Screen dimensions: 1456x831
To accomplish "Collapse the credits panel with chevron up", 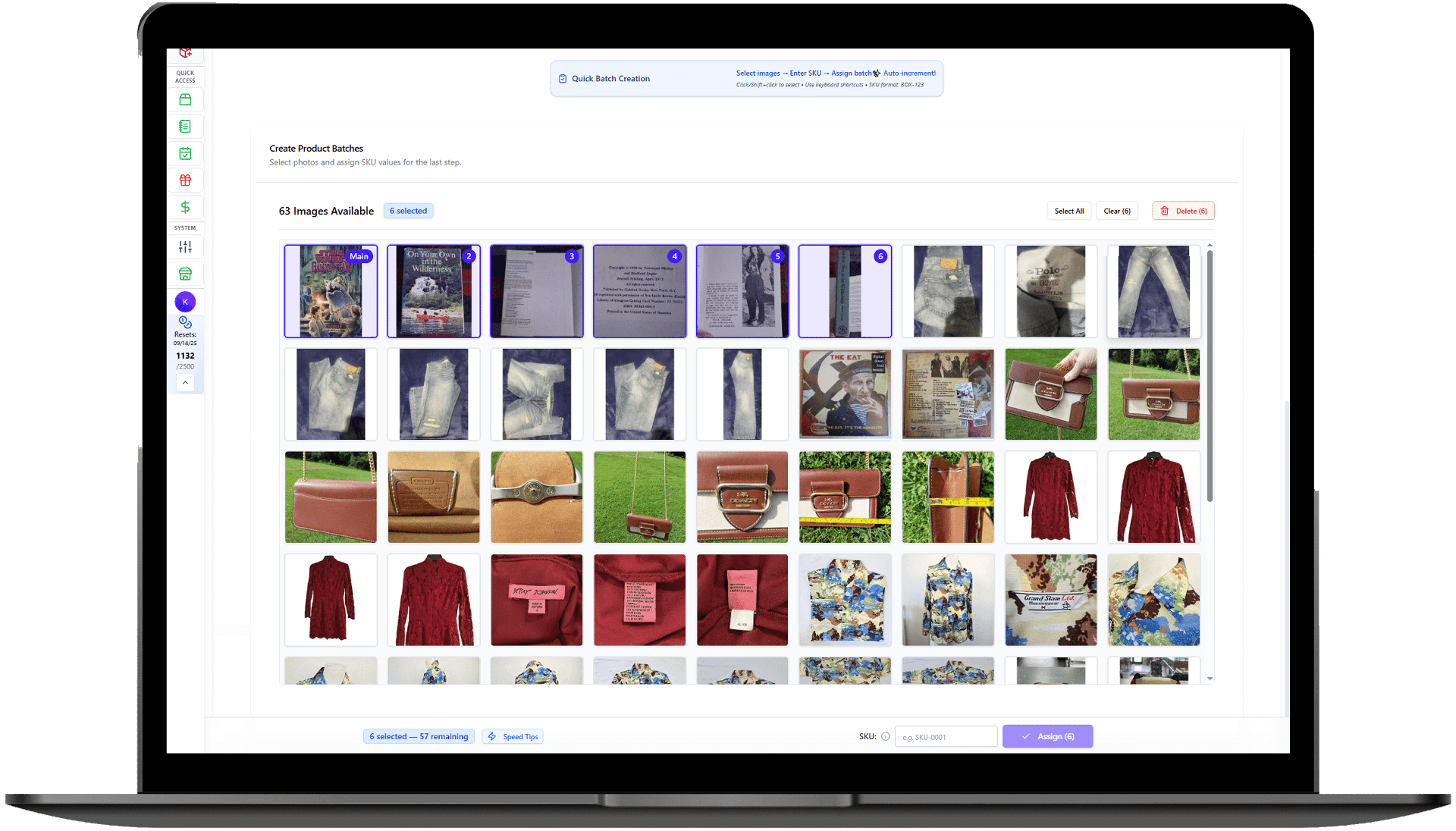I will 185,383.
